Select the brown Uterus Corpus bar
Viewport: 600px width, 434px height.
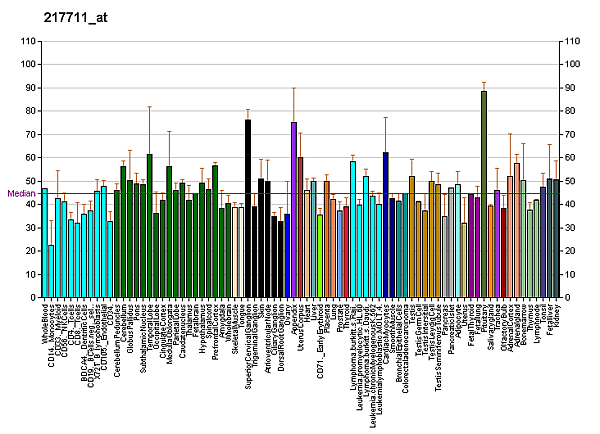[x=300, y=228]
